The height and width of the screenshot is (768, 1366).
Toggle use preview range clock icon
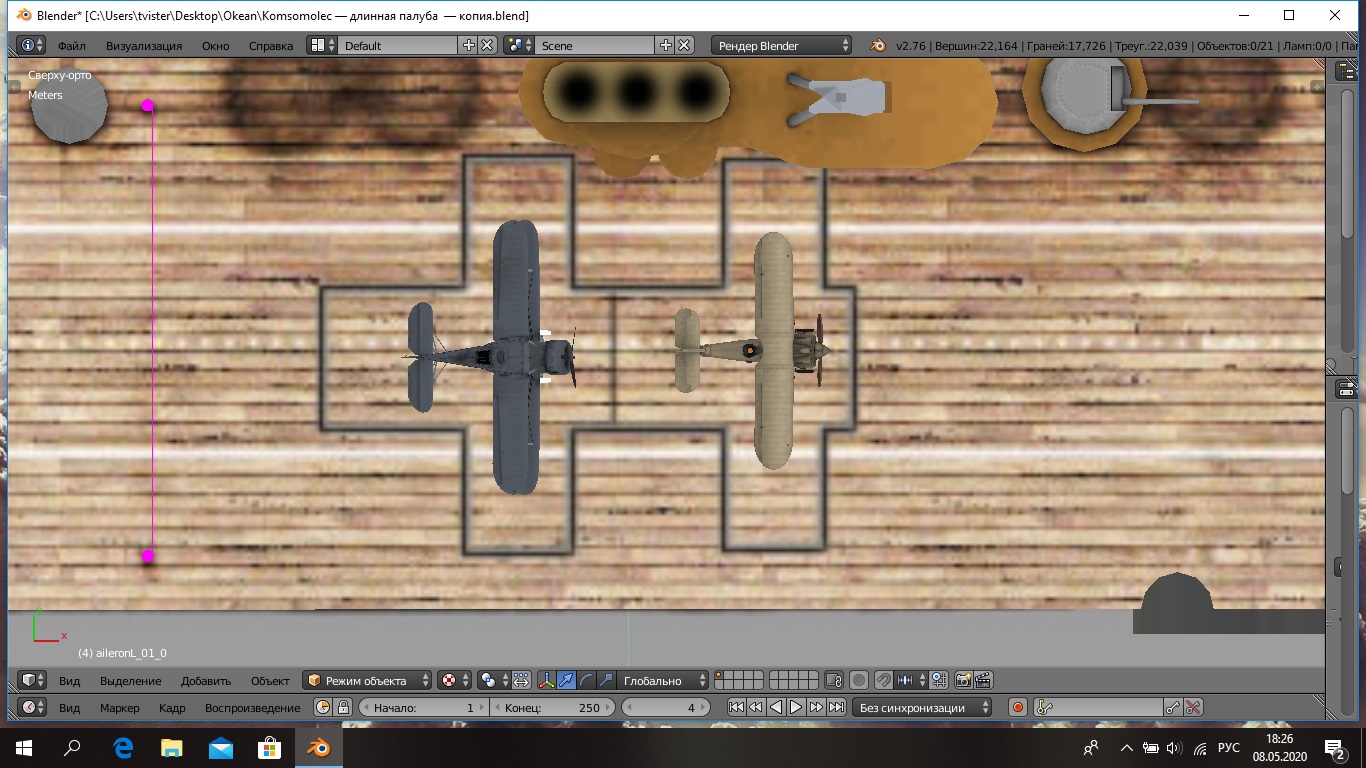(323, 707)
